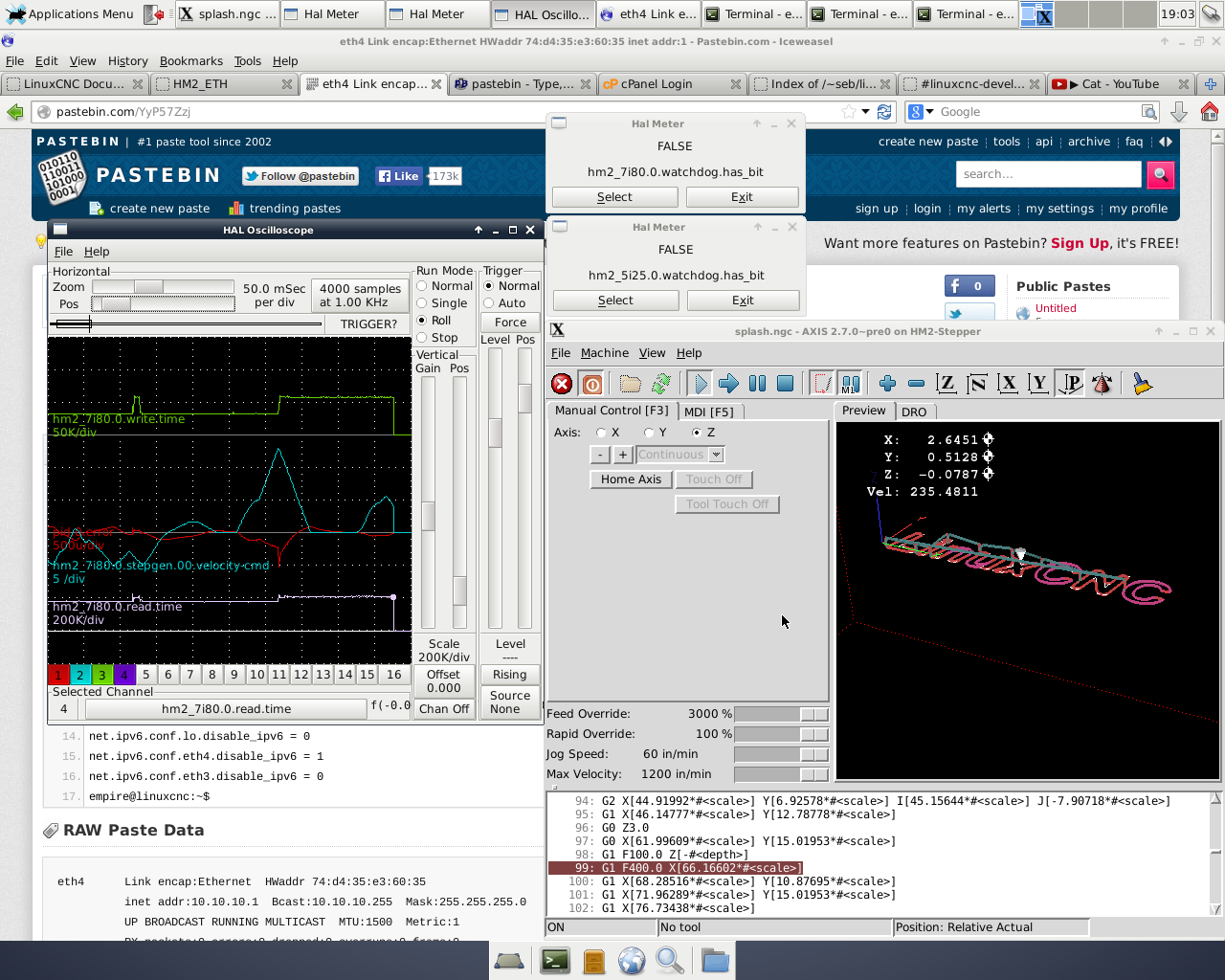Toggle rotate view cone icon
1225x980 pixels.
tap(1102, 384)
